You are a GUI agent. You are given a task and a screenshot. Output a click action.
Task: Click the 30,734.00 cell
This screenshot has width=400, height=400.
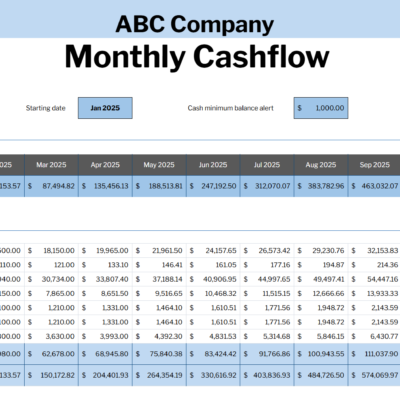tap(51, 279)
